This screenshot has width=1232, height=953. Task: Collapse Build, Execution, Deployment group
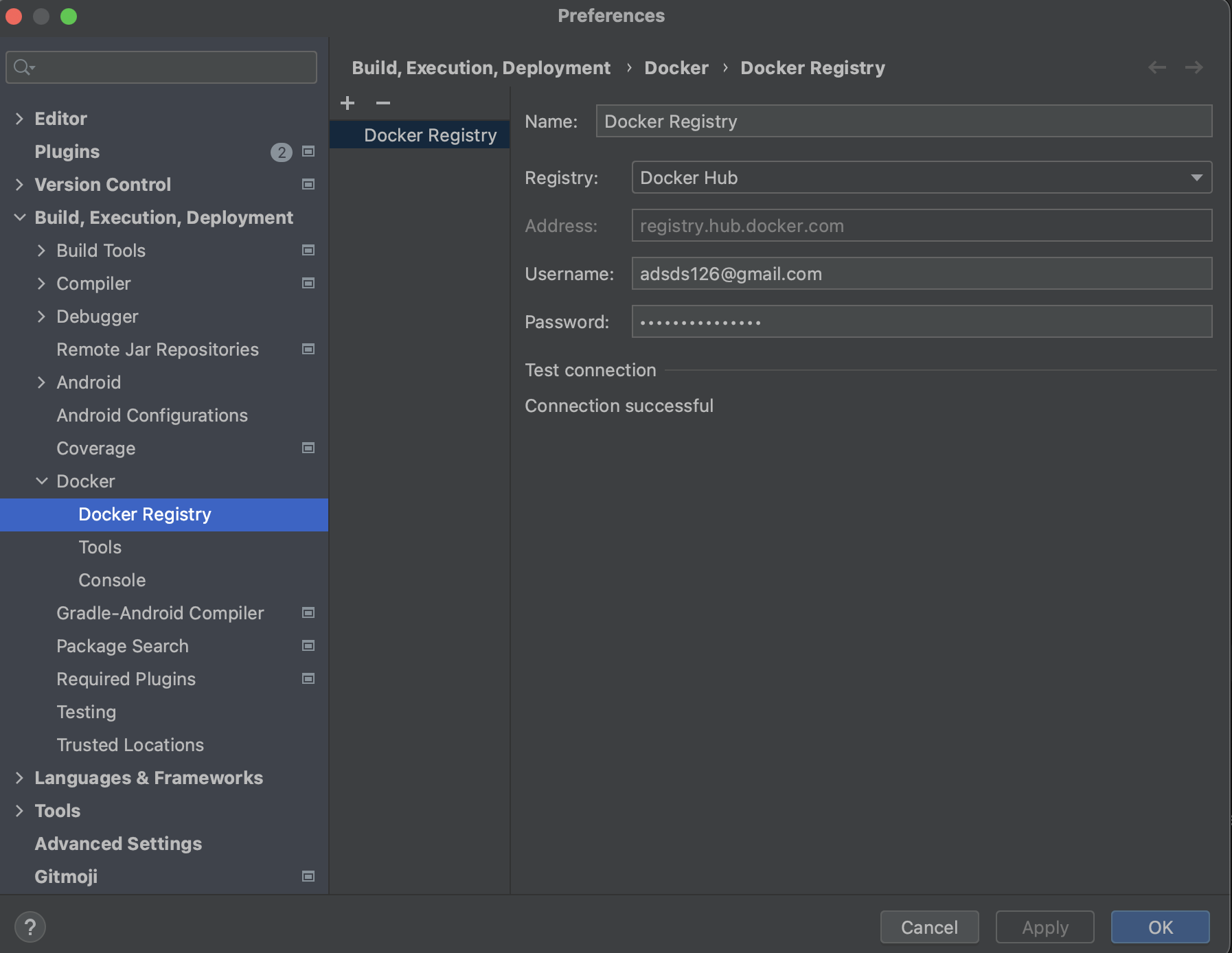pos(19,218)
